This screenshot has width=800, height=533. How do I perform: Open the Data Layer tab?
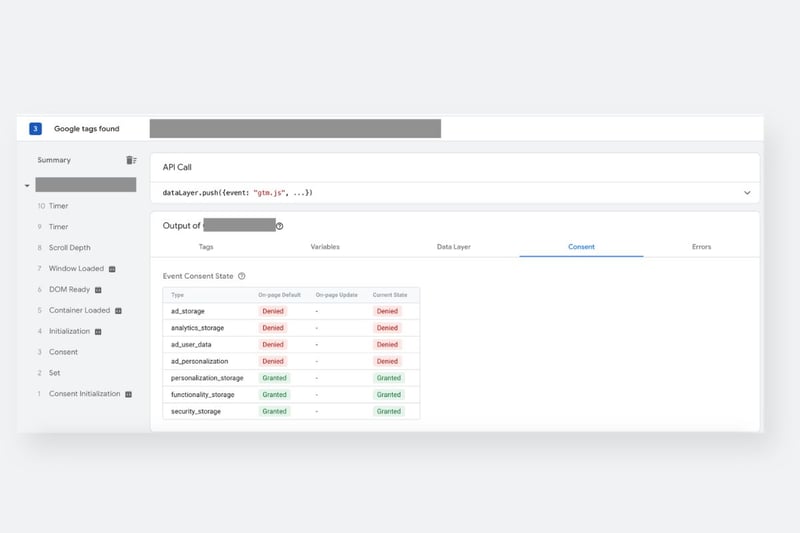pyautogui.click(x=454, y=246)
